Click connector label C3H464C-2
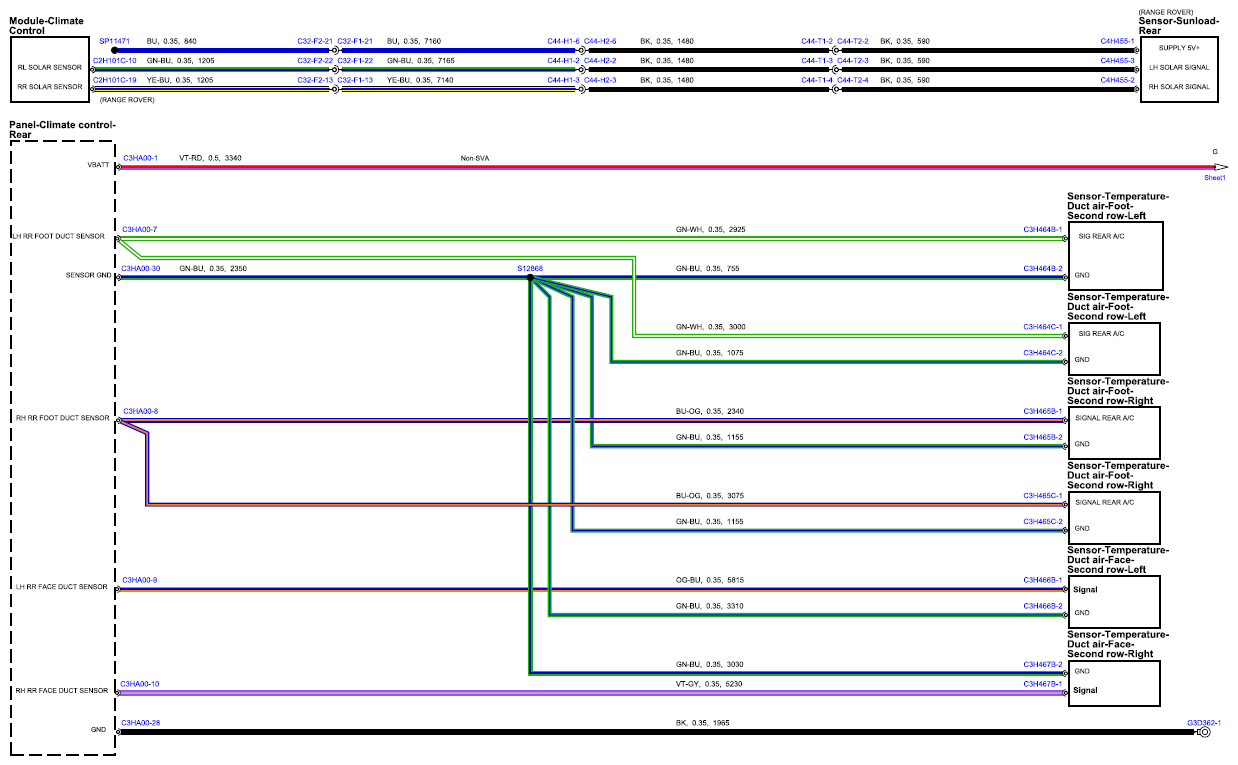This screenshot has width=1238, height=765. 1042,353
